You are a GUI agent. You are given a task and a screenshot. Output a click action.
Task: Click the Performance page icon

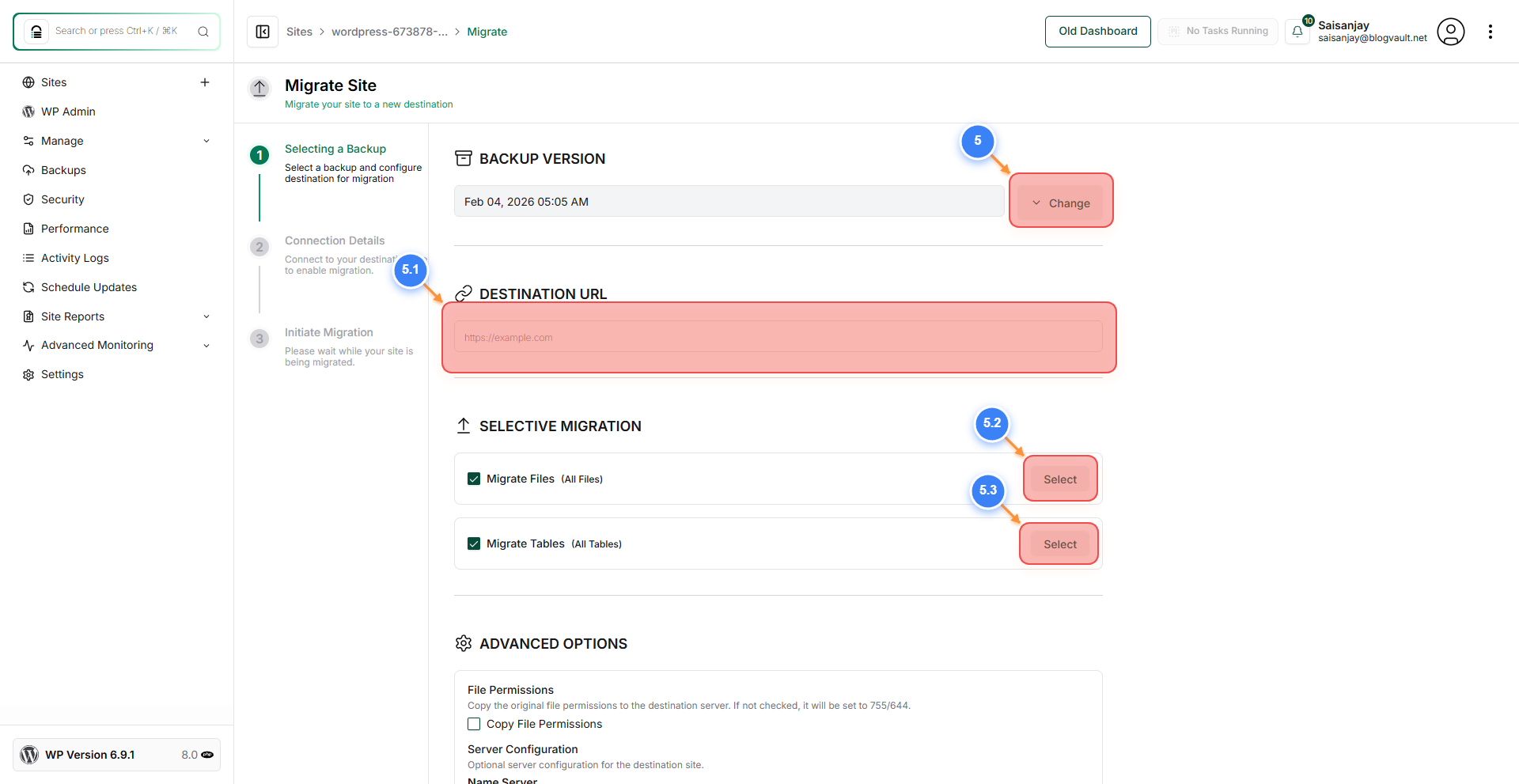pos(28,229)
